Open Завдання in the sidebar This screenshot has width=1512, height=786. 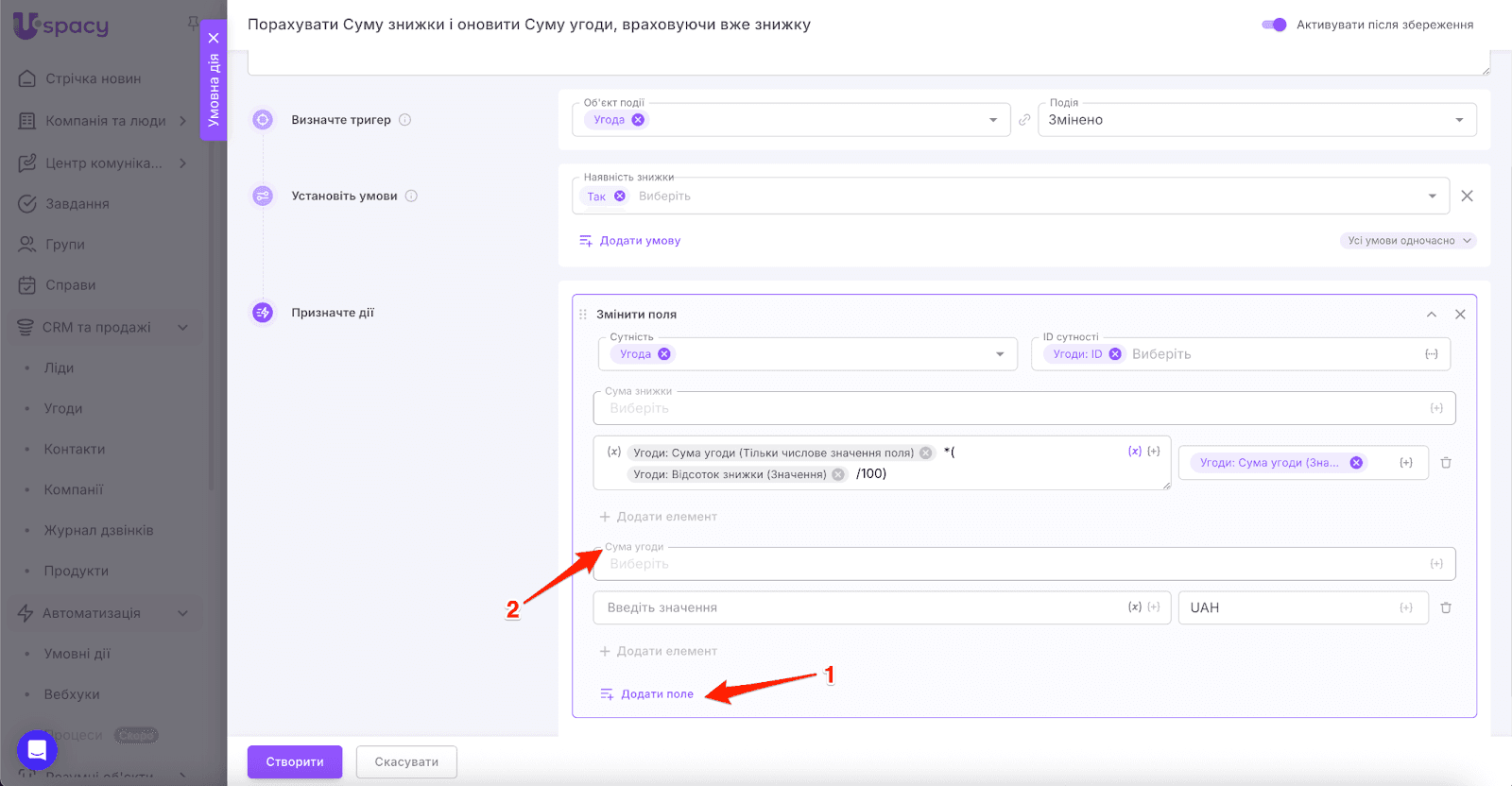77,203
